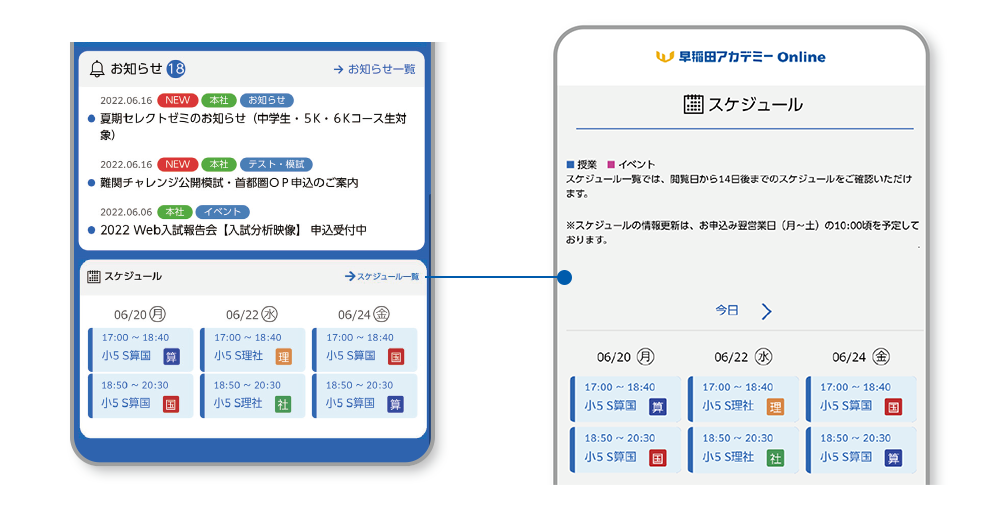This screenshot has height=508, width=1000.
Task: Open 難関チャレンジ公開模試 notice
Action: click(229, 183)
